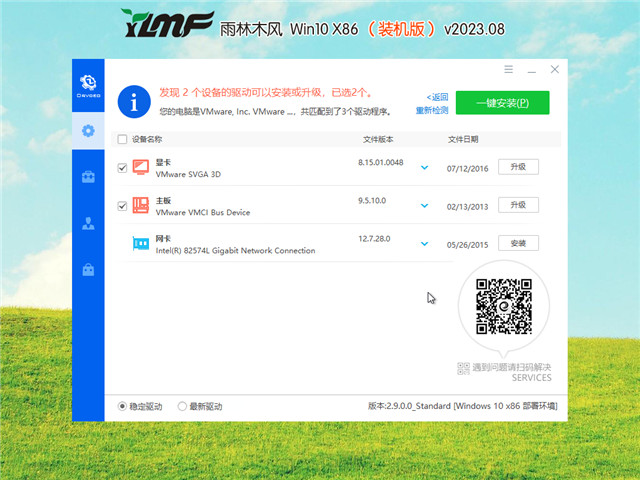Screen dimensions: 640x480
Task: Click the small QR icon beside help text
Action: click(463, 368)
